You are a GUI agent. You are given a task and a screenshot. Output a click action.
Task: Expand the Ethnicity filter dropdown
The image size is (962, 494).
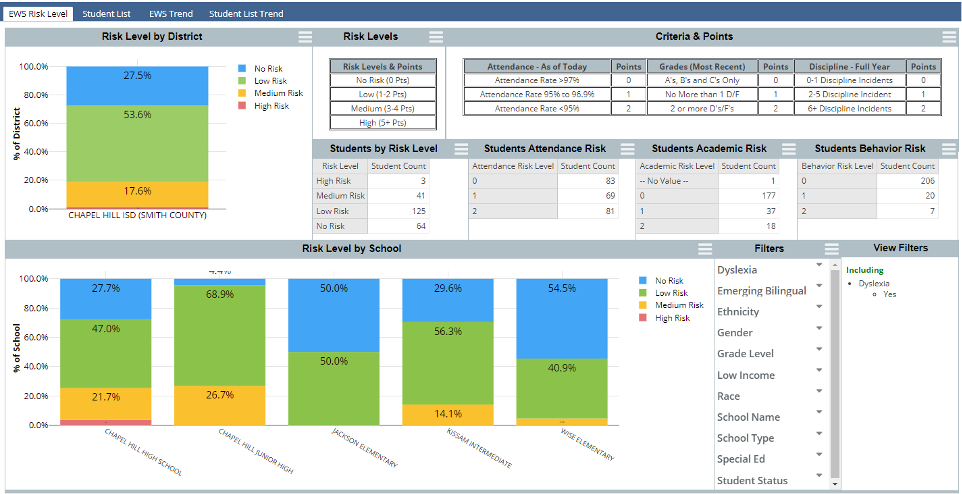(819, 307)
